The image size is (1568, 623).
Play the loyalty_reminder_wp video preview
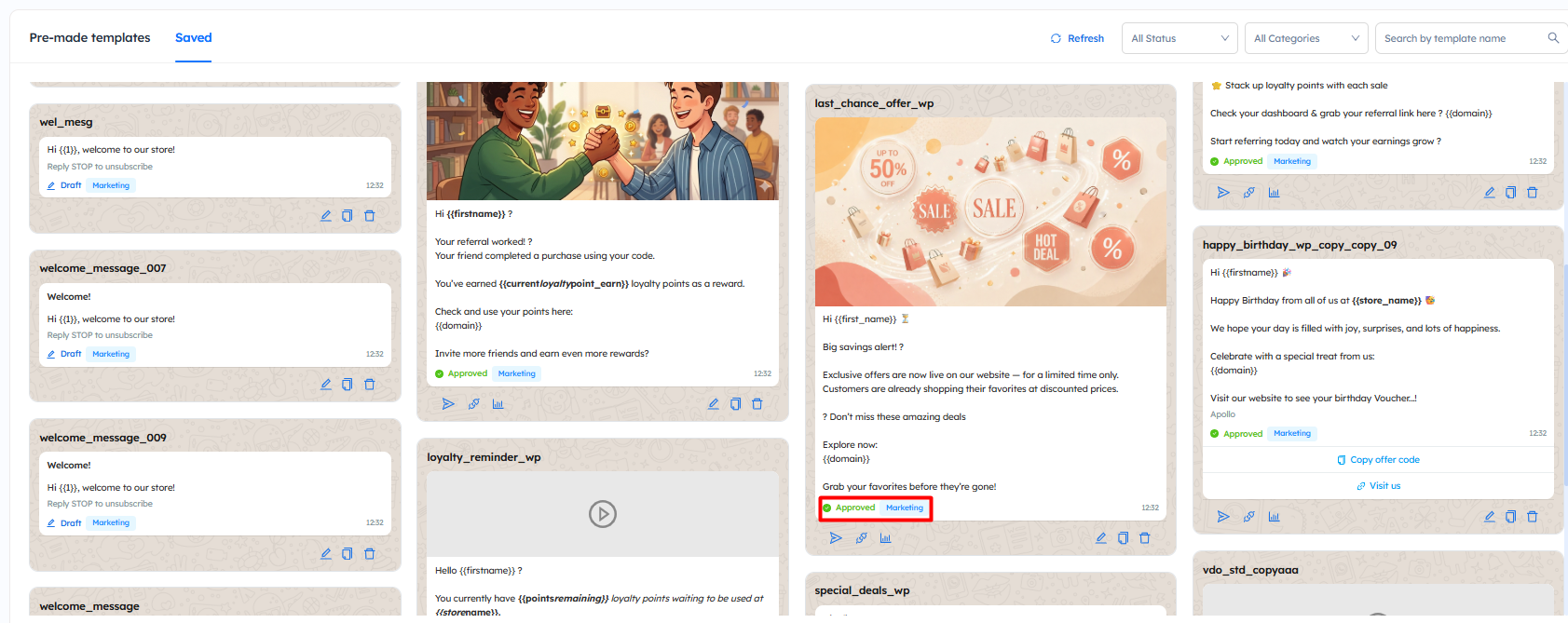click(x=603, y=514)
